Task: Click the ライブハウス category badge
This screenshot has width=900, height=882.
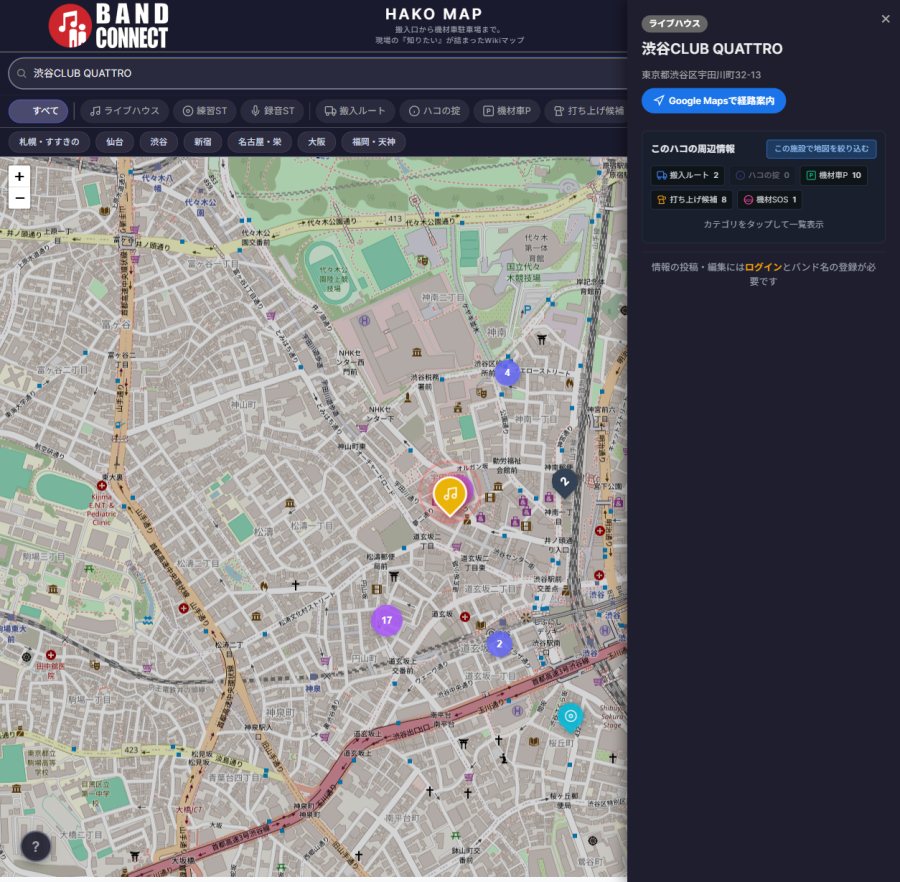Action: coord(674,24)
